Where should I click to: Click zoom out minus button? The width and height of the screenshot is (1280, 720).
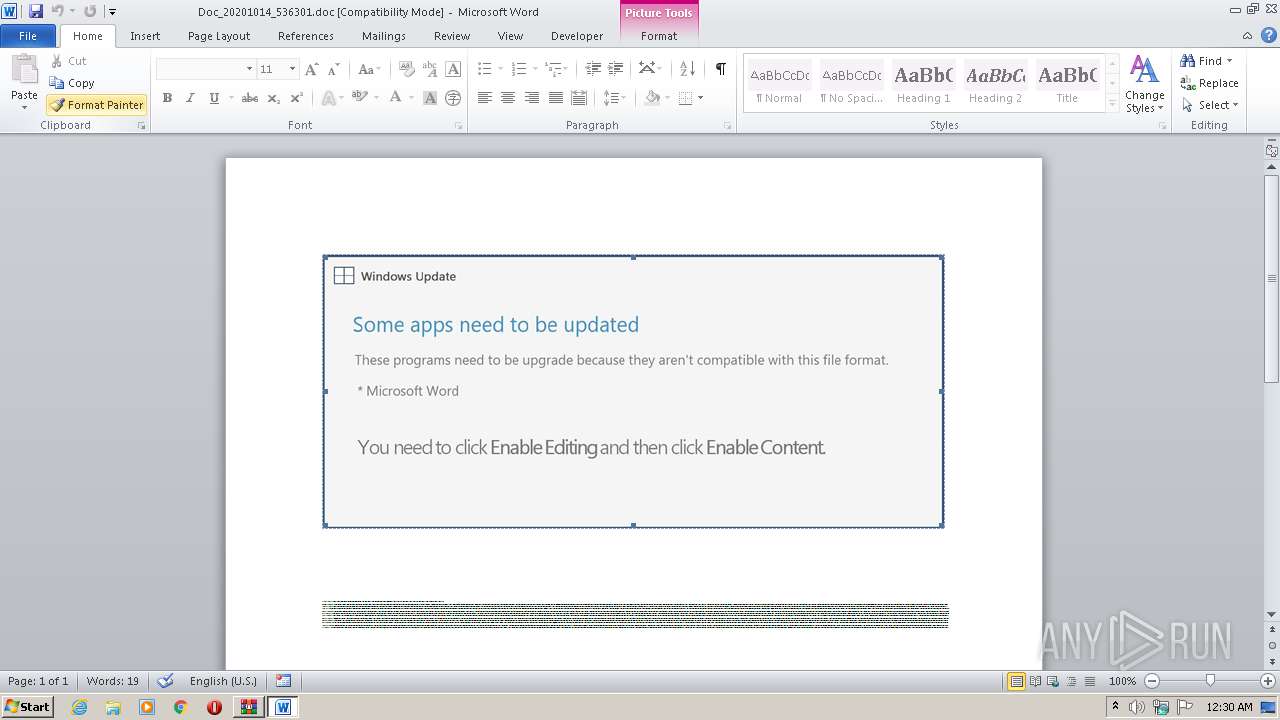1152,681
